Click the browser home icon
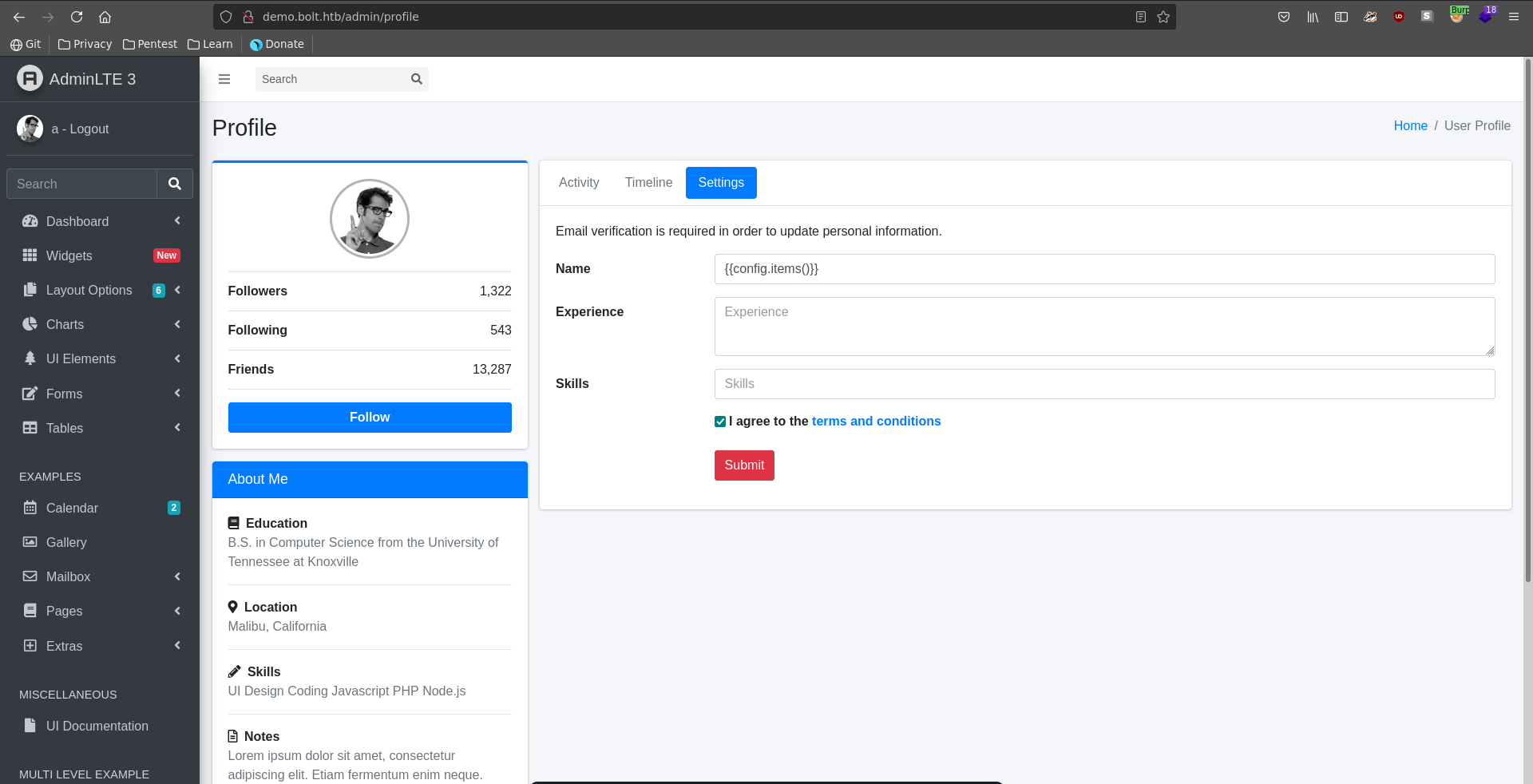 click(x=105, y=17)
